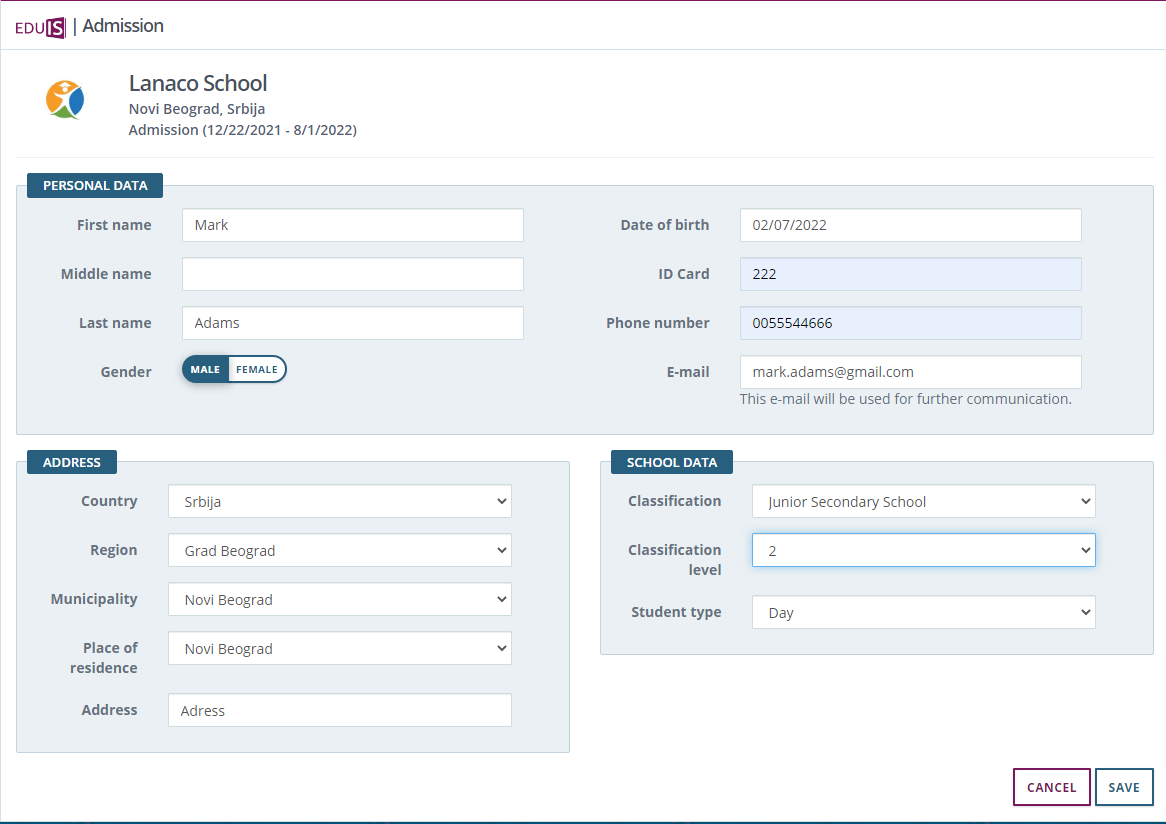Open the Place of residence dropdown
1166x824 pixels.
click(339, 649)
